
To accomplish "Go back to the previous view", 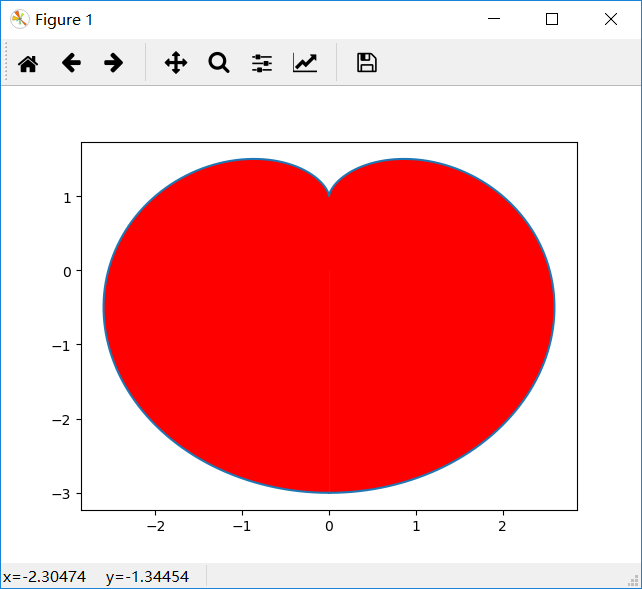I will click(71, 63).
